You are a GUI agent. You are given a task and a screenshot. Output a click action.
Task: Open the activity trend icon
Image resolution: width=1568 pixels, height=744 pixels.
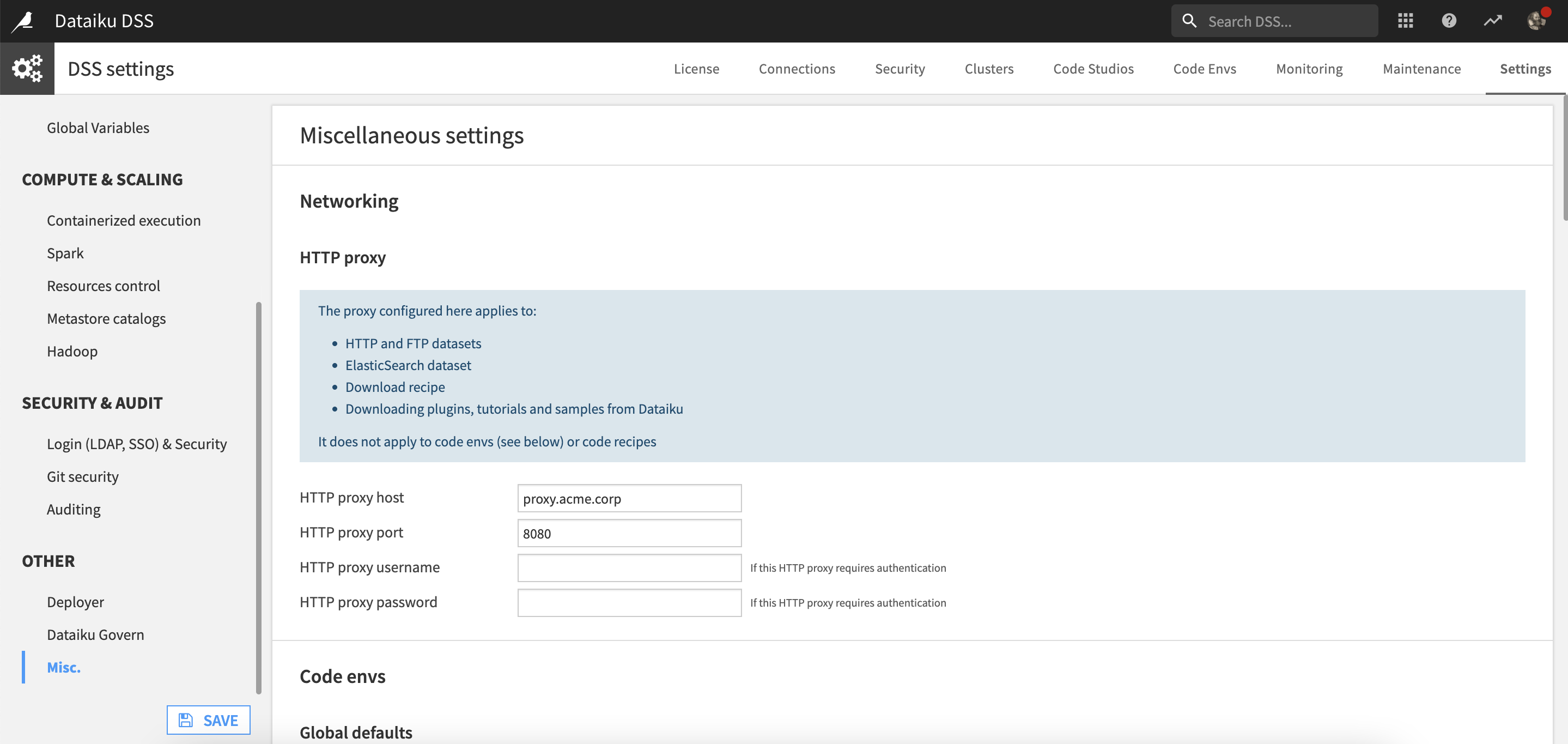(x=1492, y=21)
